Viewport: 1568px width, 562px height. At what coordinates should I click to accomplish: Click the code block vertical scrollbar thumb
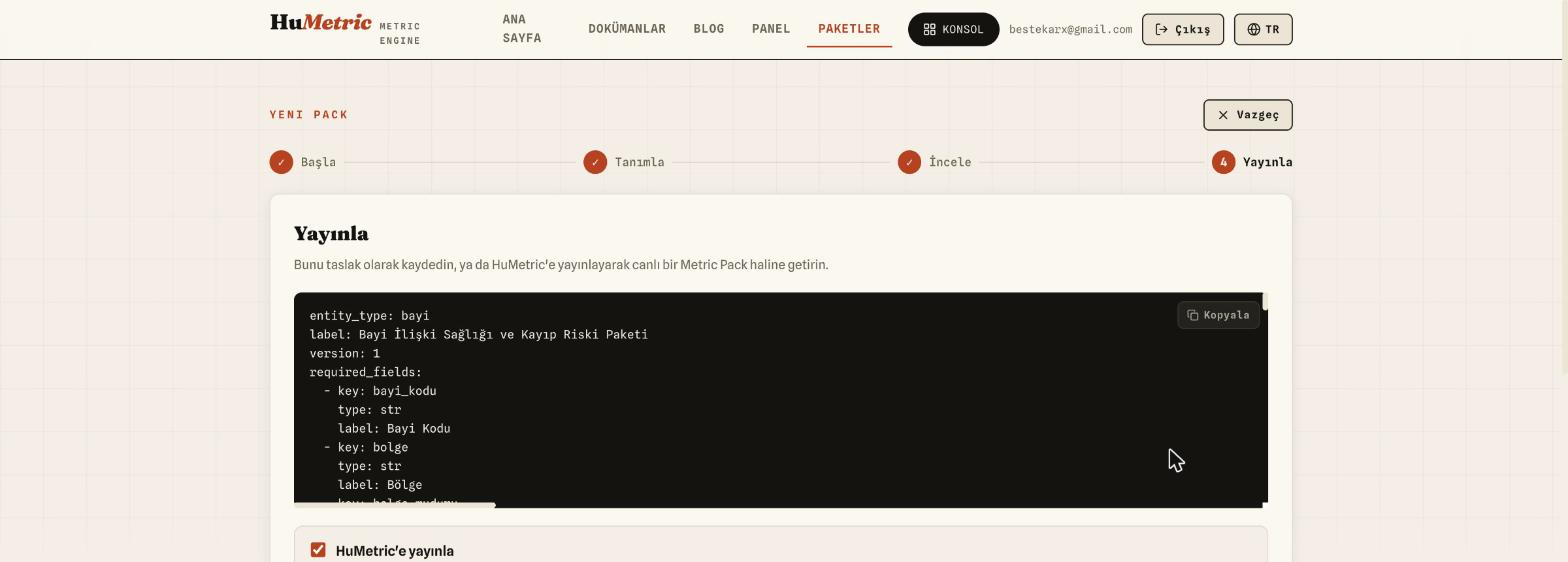[x=1265, y=301]
